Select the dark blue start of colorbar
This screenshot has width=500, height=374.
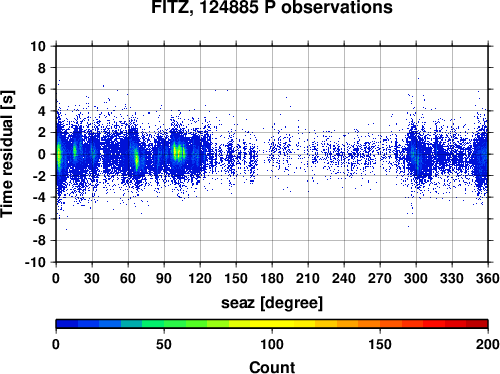(x=67, y=324)
